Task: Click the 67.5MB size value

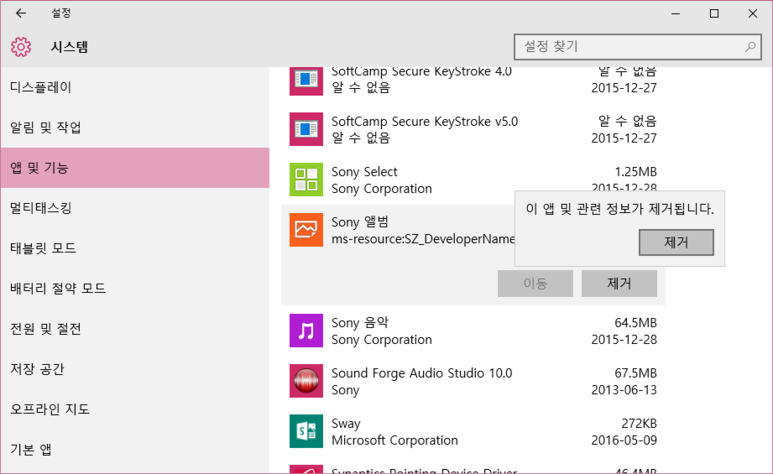Action: pos(635,373)
